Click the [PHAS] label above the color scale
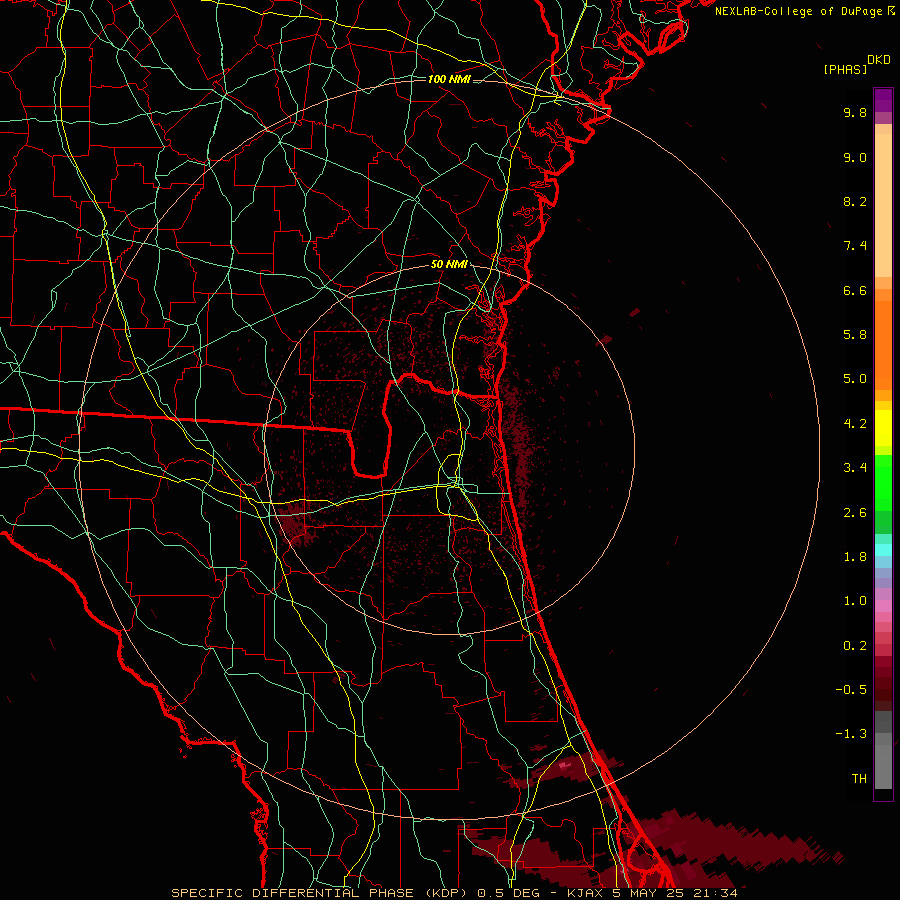Image resolution: width=900 pixels, height=900 pixels. coord(845,70)
